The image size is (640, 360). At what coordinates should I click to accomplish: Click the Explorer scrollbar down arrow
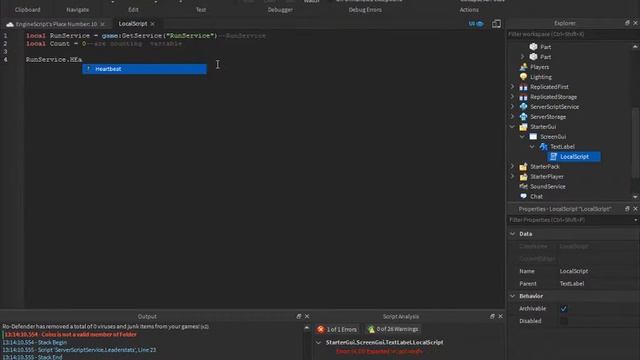point(635,197)
